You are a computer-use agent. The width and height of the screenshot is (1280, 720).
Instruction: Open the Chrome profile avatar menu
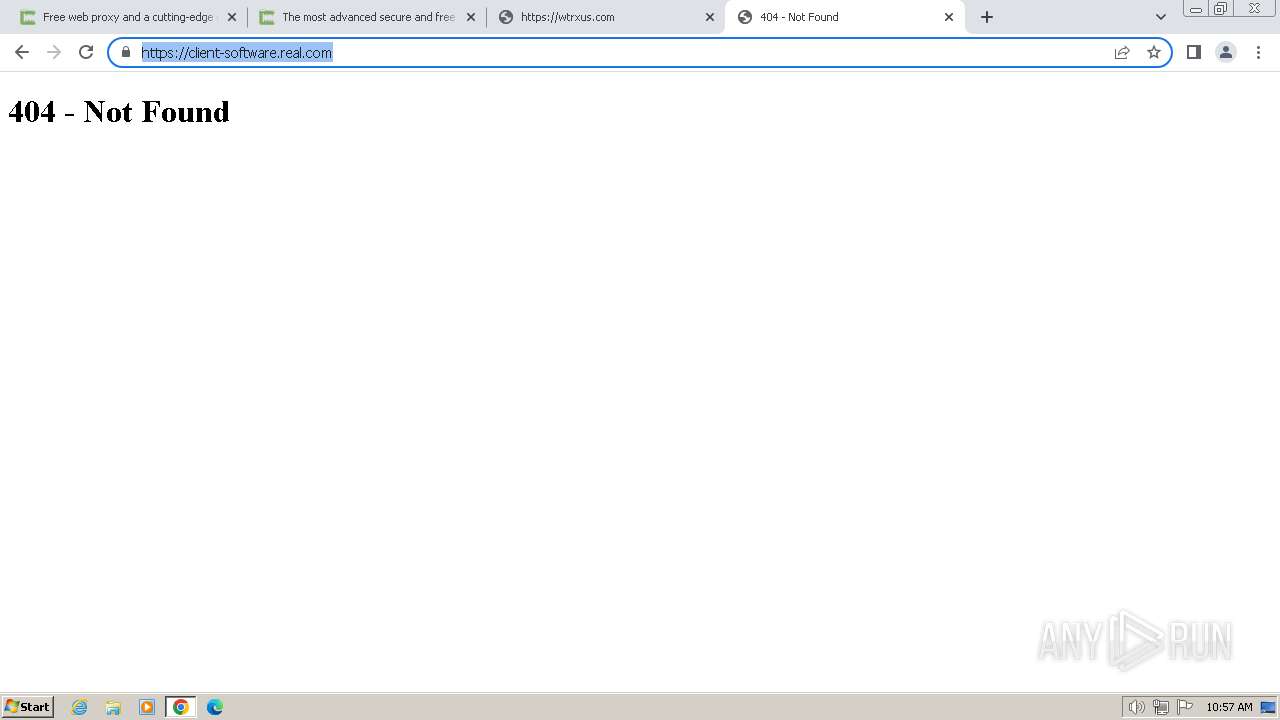coord(1225,52)
